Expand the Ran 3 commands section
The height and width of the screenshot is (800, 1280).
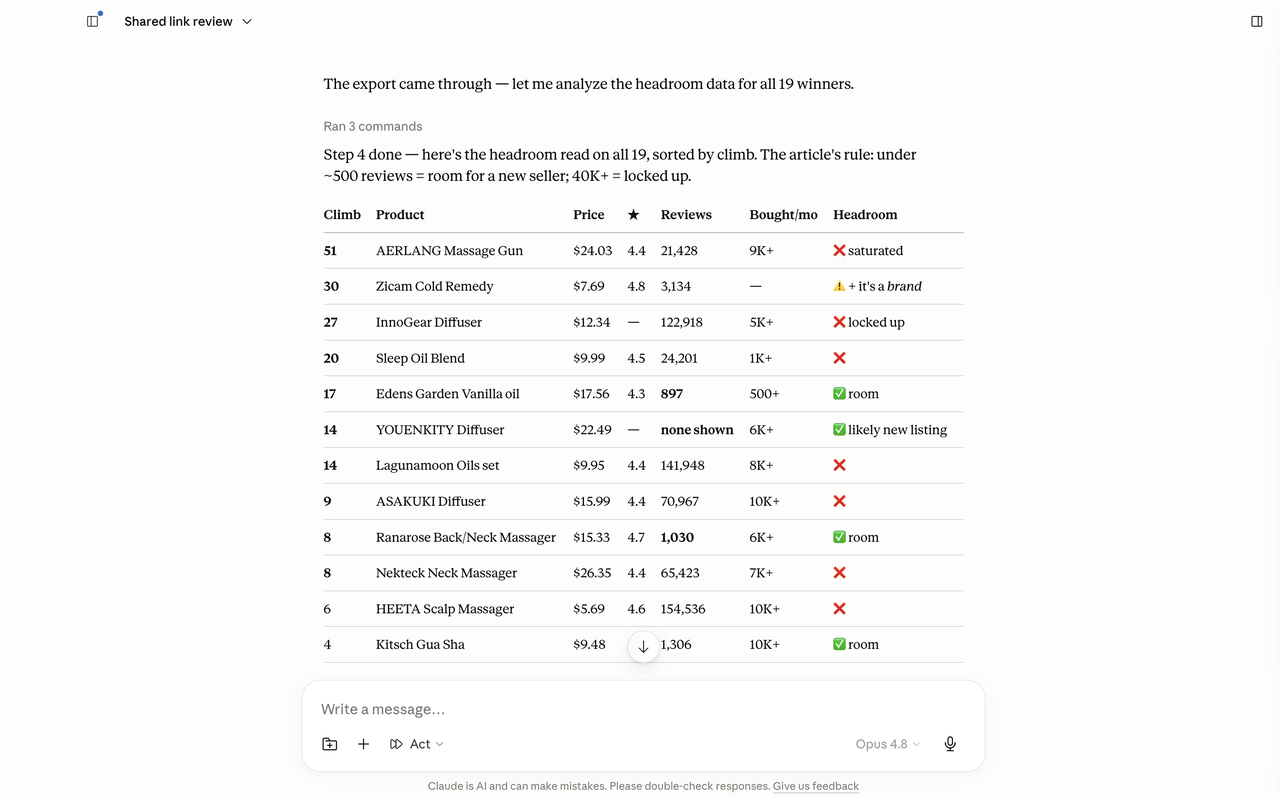point(373,126)
